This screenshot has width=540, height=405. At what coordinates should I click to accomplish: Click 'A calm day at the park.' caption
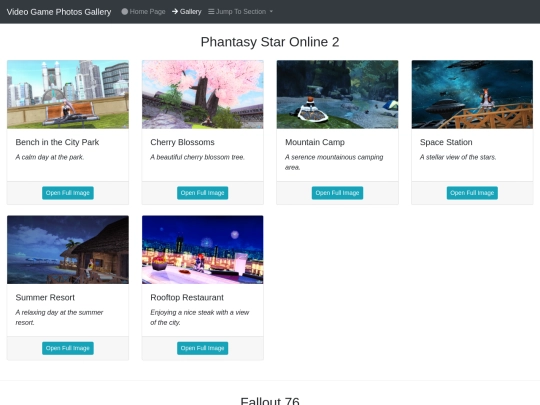pos(50,157)
